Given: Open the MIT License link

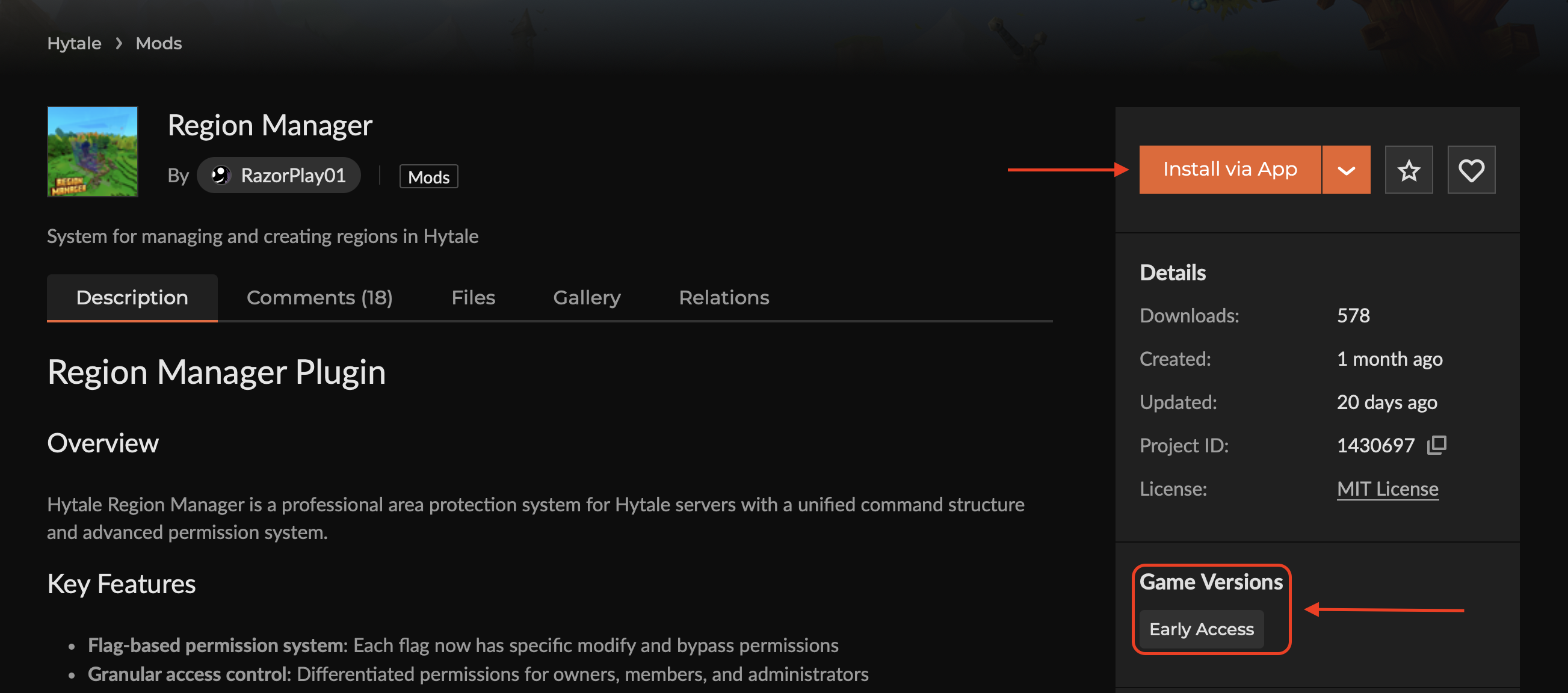Looking at the screenshot, I should click(1387, 489).
